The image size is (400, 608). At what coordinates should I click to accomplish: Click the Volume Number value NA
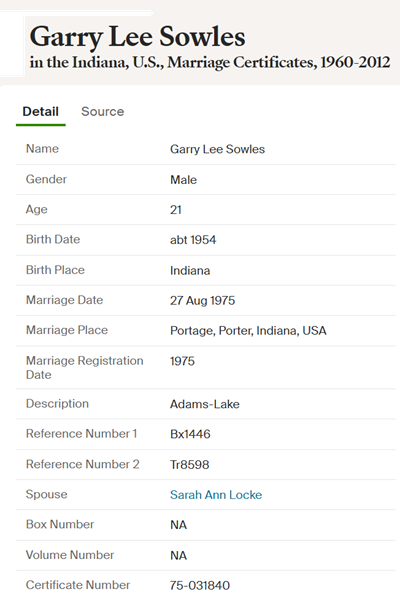point(178,556)
